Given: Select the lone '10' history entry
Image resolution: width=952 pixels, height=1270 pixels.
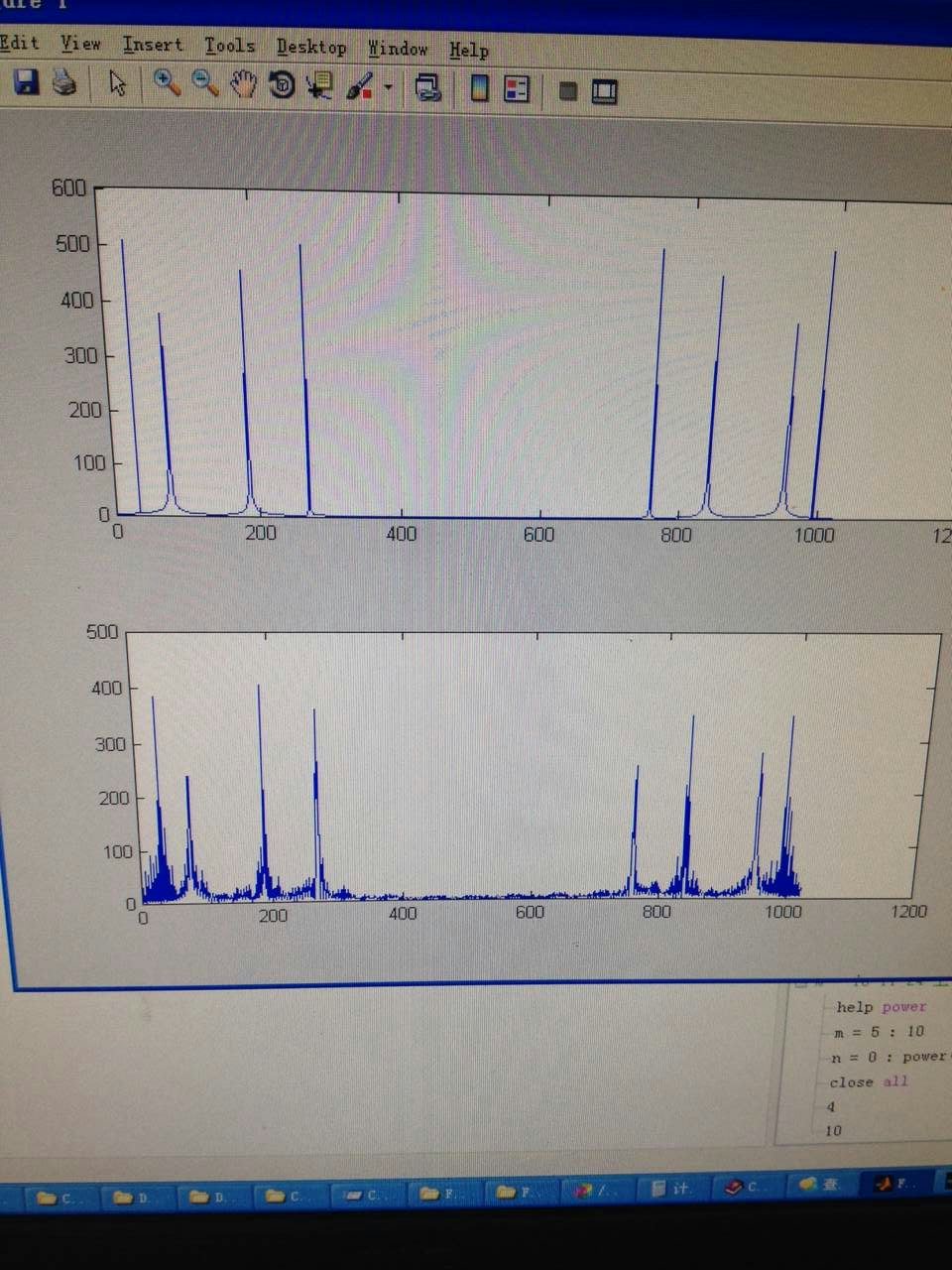Looking at the screenshot, I should point(833,1131).
